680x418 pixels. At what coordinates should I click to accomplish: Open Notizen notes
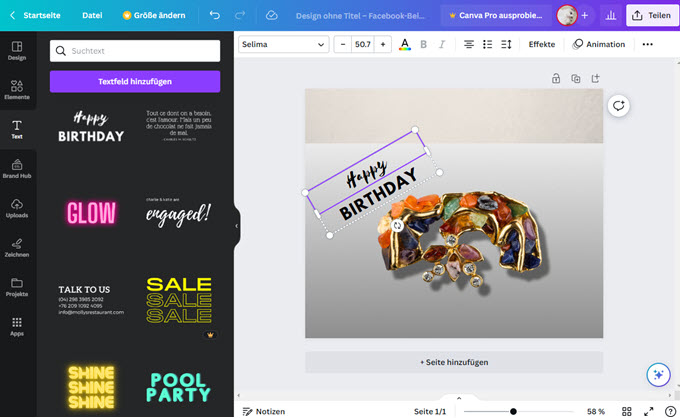coord(264,411)
